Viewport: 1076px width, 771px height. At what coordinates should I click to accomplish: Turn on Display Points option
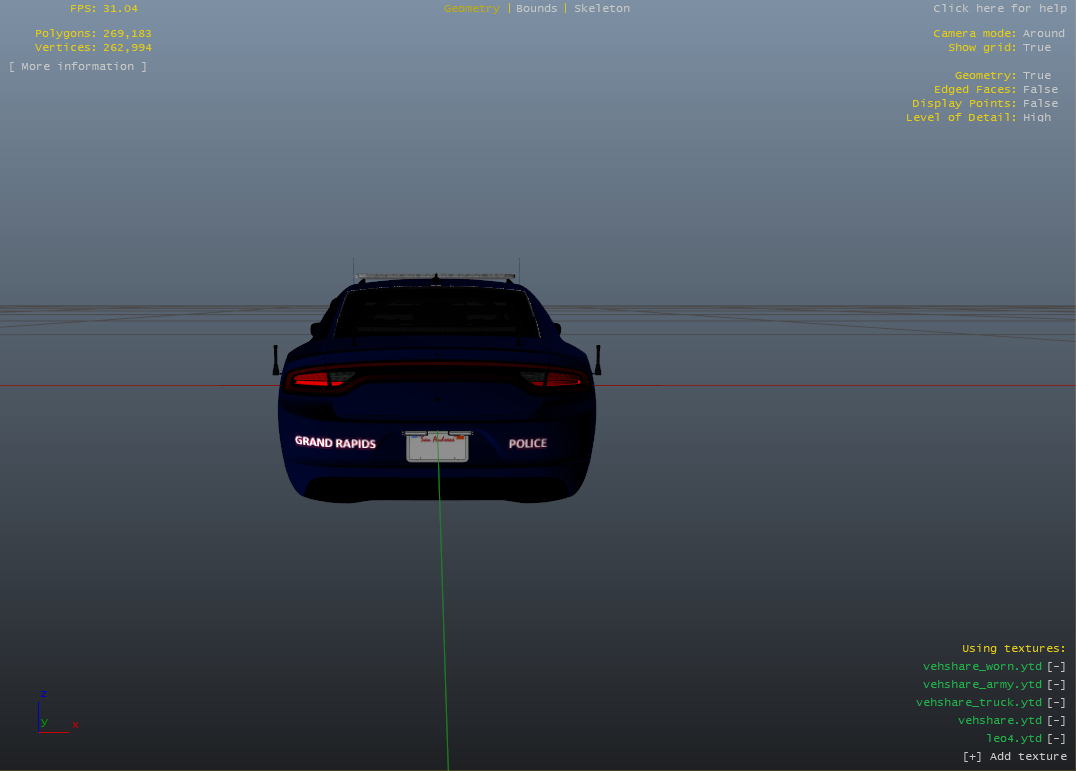pos(1040,104)
